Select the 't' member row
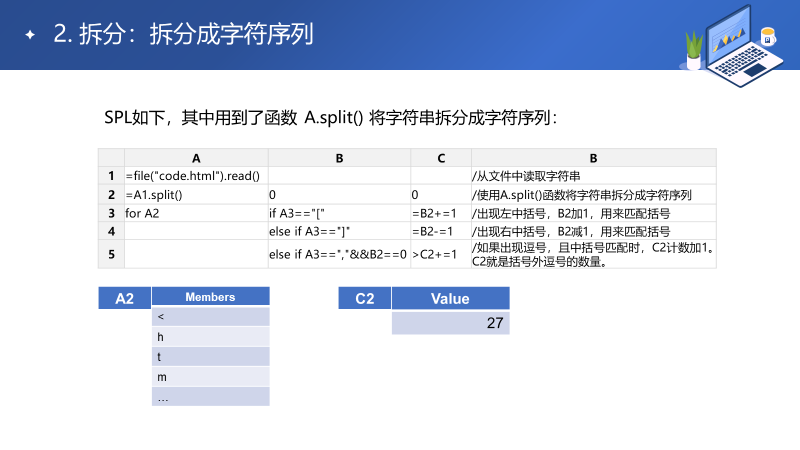The height and width of the screenshot is (450, 800). tap(211, 357)
